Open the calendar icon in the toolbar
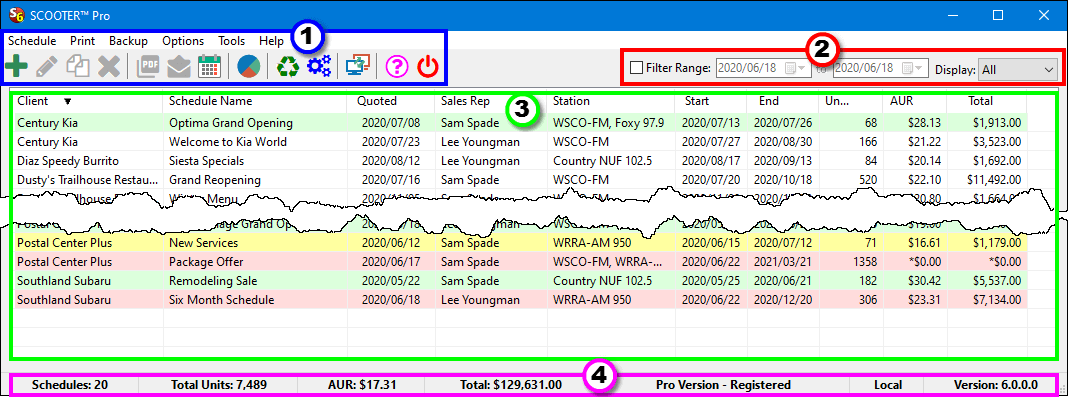The width and height of the screenshot is (1068, 397). tap(210, 67)
